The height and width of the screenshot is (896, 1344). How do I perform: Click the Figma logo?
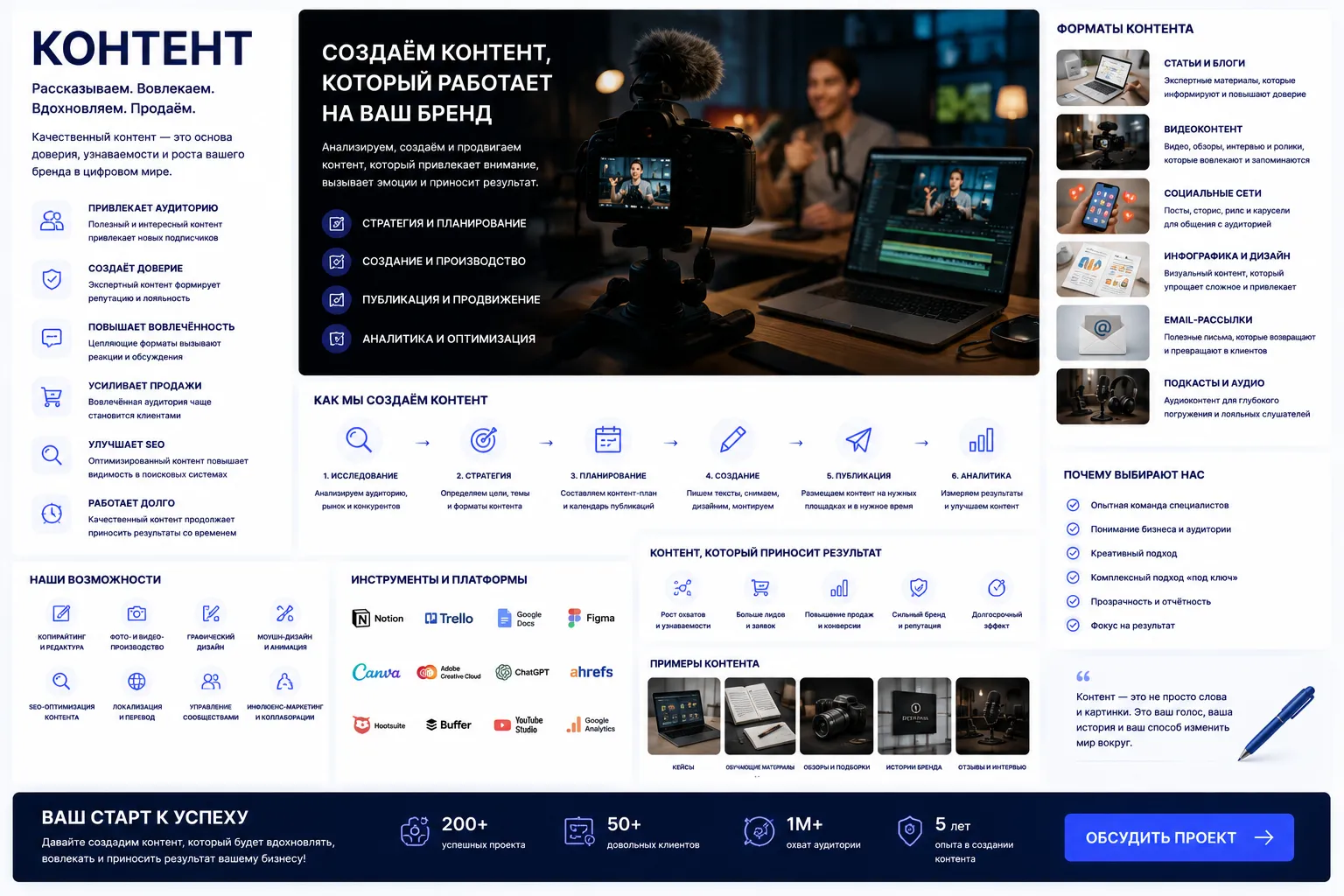(x=591, y=618)
